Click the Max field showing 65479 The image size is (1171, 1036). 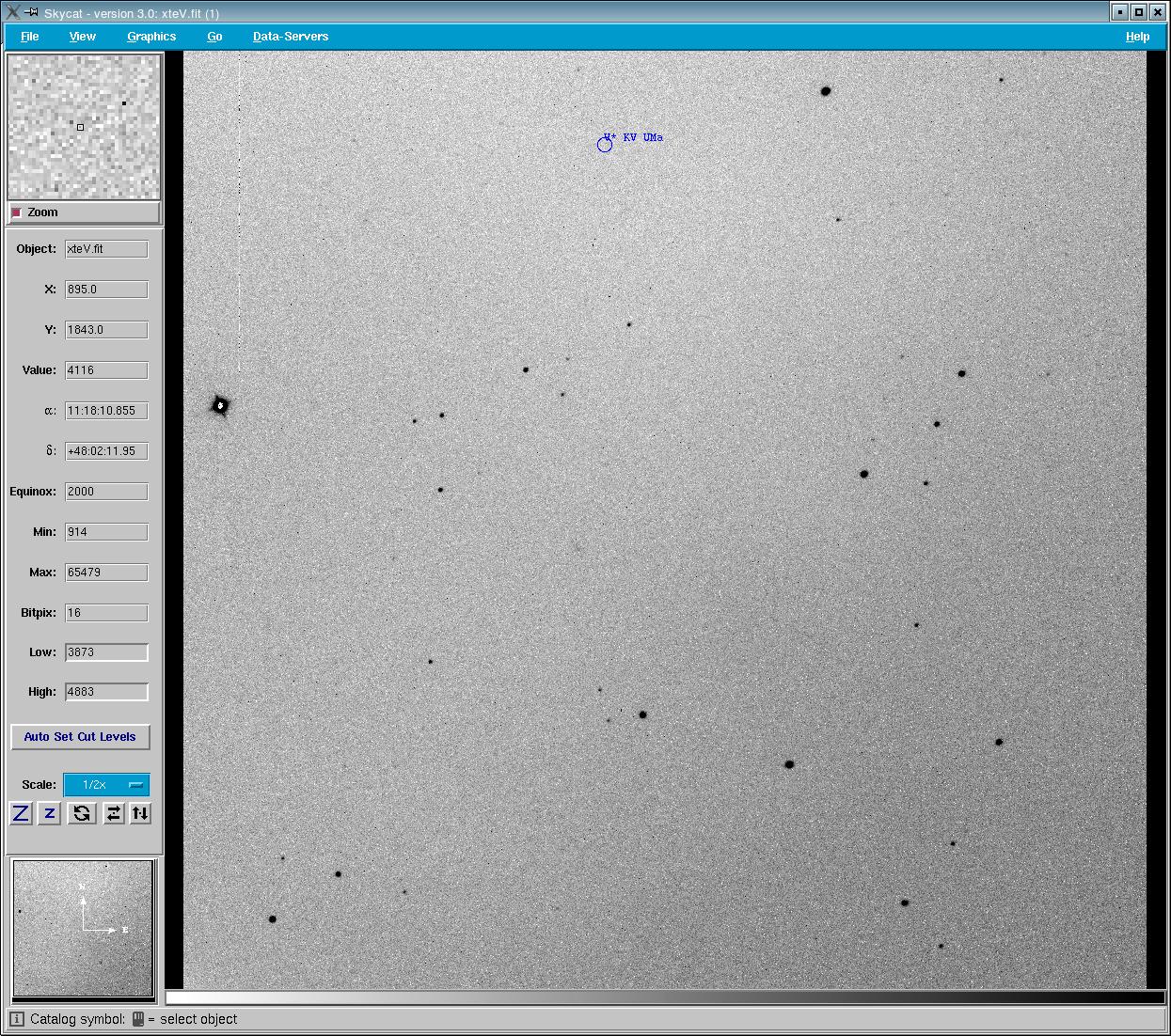point(106,573)
